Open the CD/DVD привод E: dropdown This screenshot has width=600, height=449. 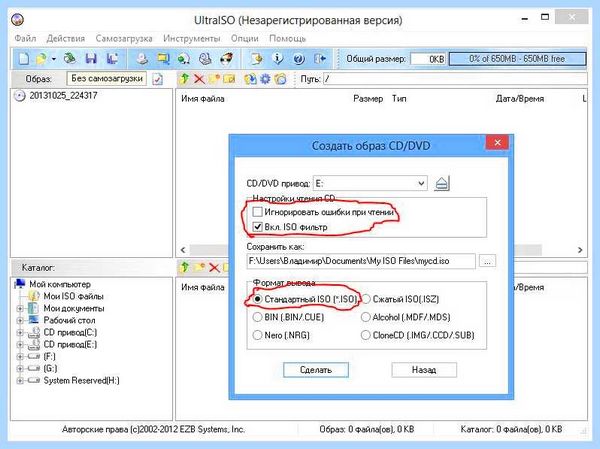(x=421, y=183)
